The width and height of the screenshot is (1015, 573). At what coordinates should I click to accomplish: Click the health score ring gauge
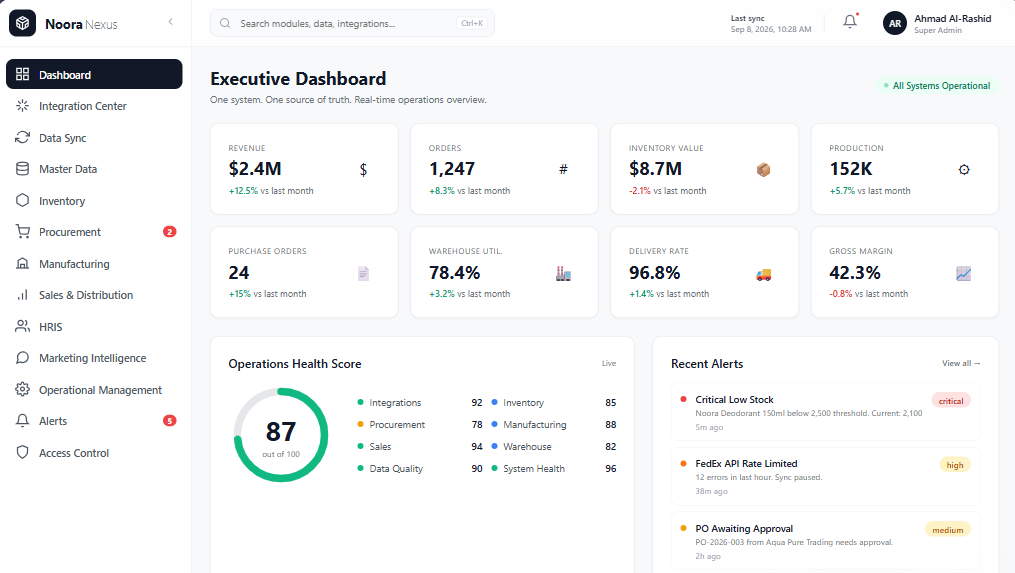(281, 435)
